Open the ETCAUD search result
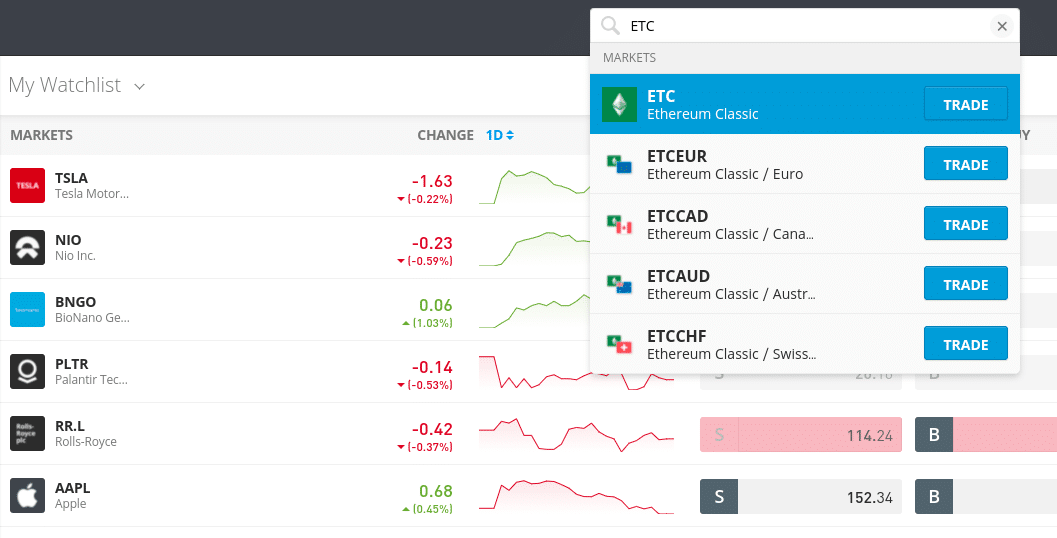This screenshot has width=1057, height=538. [x=804, y=284]
